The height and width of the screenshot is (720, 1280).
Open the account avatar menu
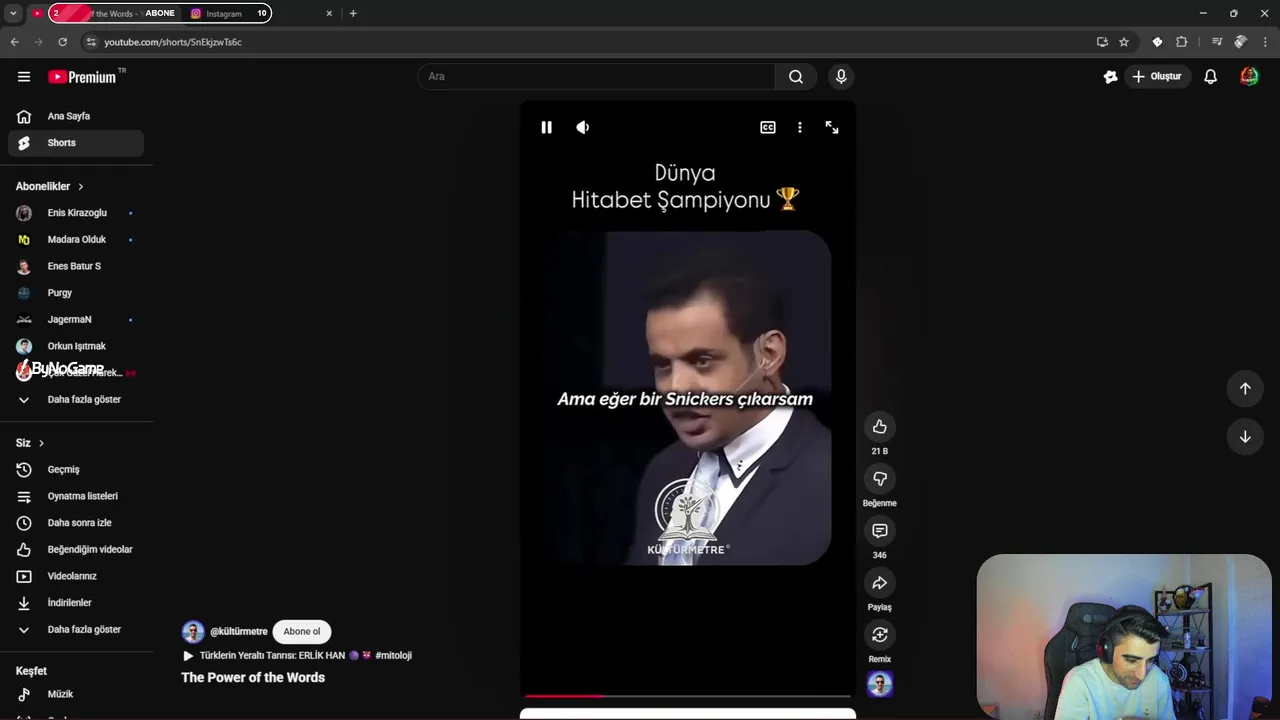click(1249, 77)
